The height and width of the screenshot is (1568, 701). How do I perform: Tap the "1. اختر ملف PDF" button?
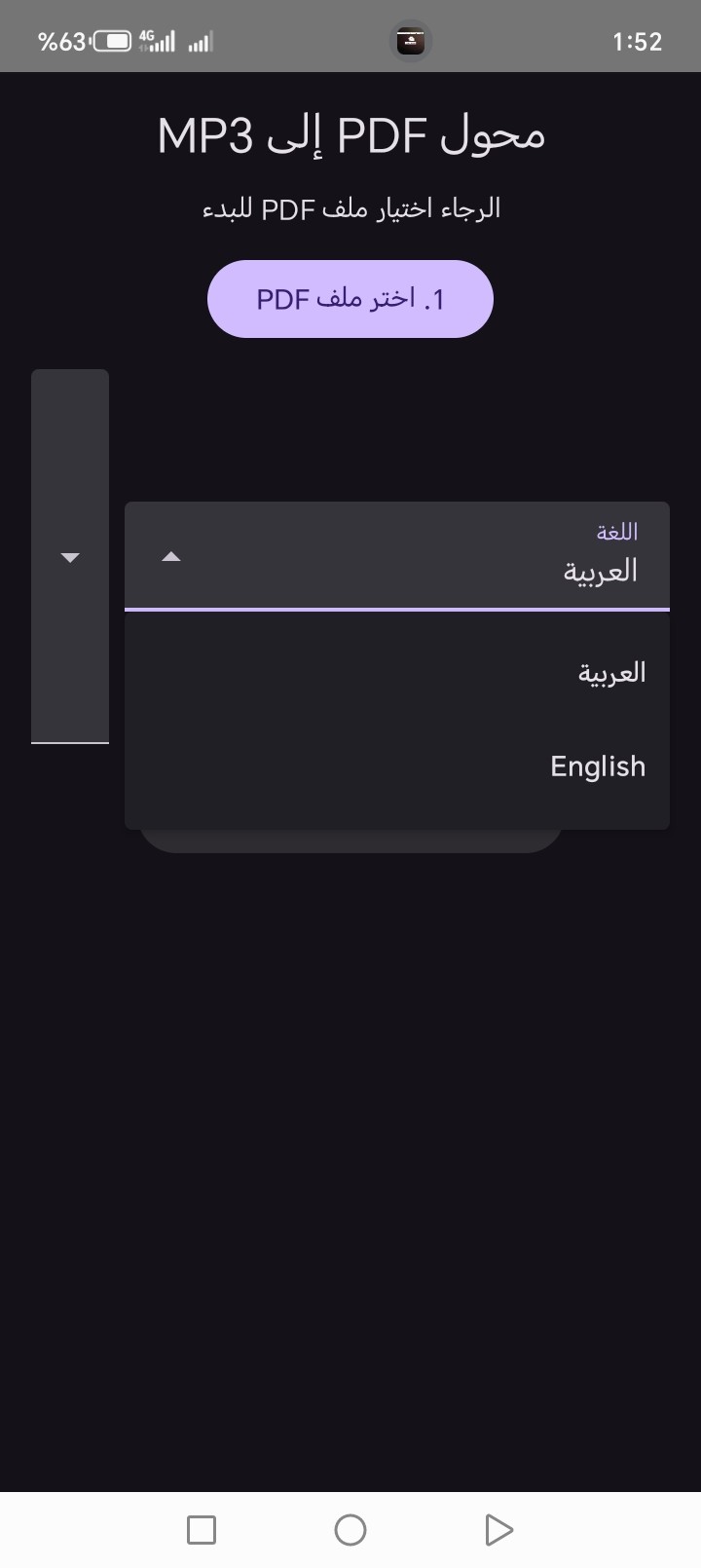pyautogui.click(x=350, y=299)
